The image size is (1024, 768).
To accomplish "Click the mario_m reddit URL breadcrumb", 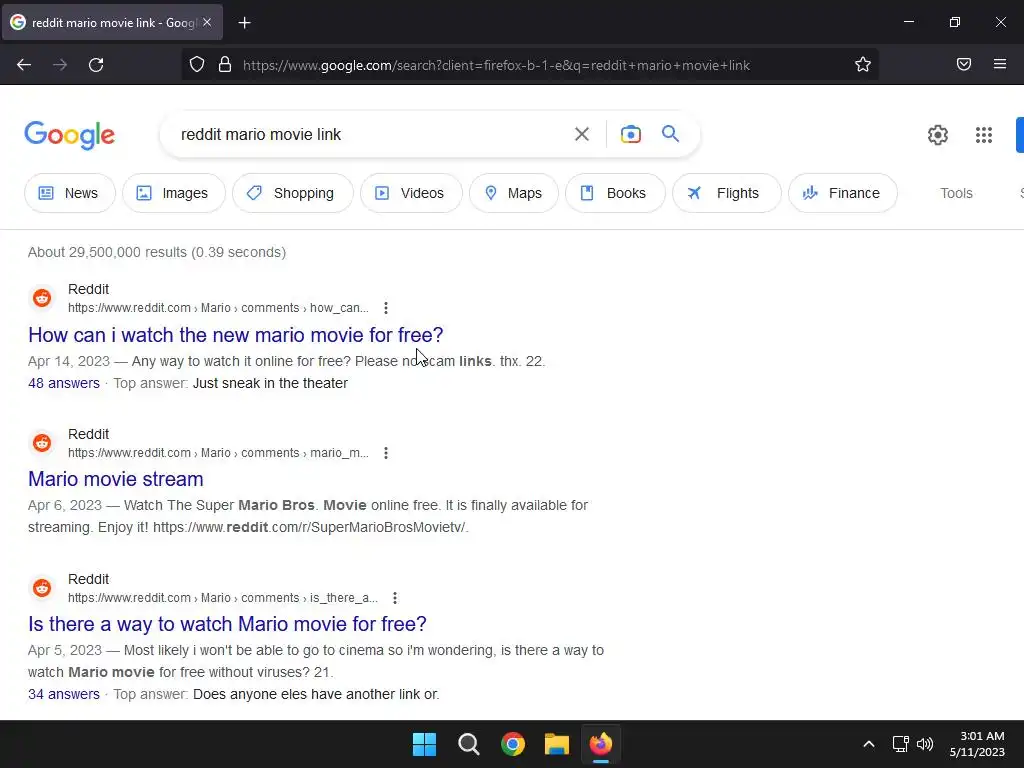I will point(218,453).
